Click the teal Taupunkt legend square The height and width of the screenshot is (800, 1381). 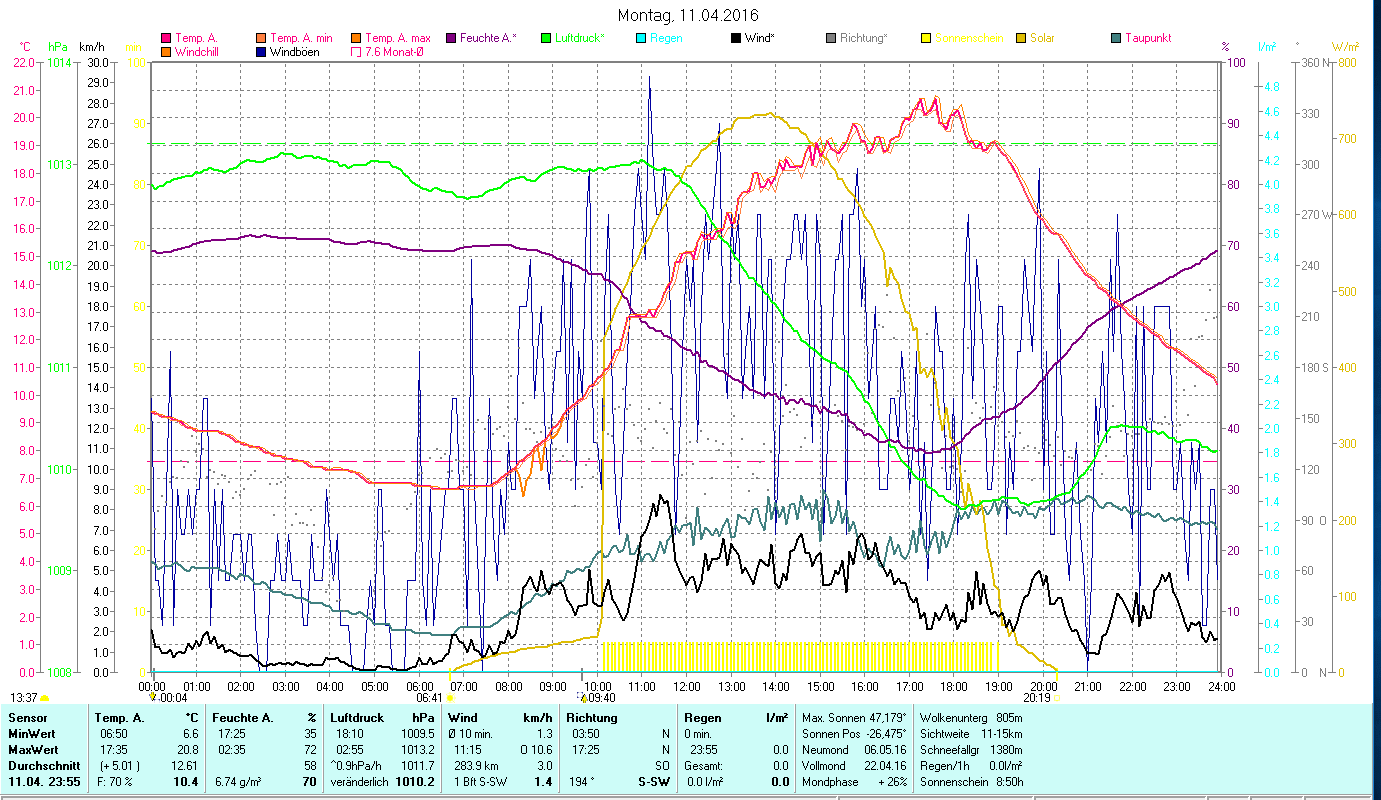pyautogui.click(x=1115, y=38)
